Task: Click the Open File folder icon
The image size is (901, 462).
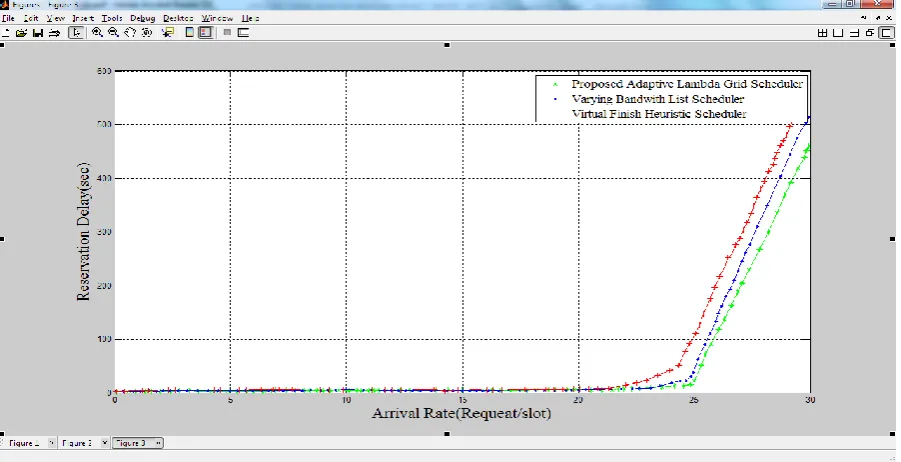Action: (x=21, y=33)
